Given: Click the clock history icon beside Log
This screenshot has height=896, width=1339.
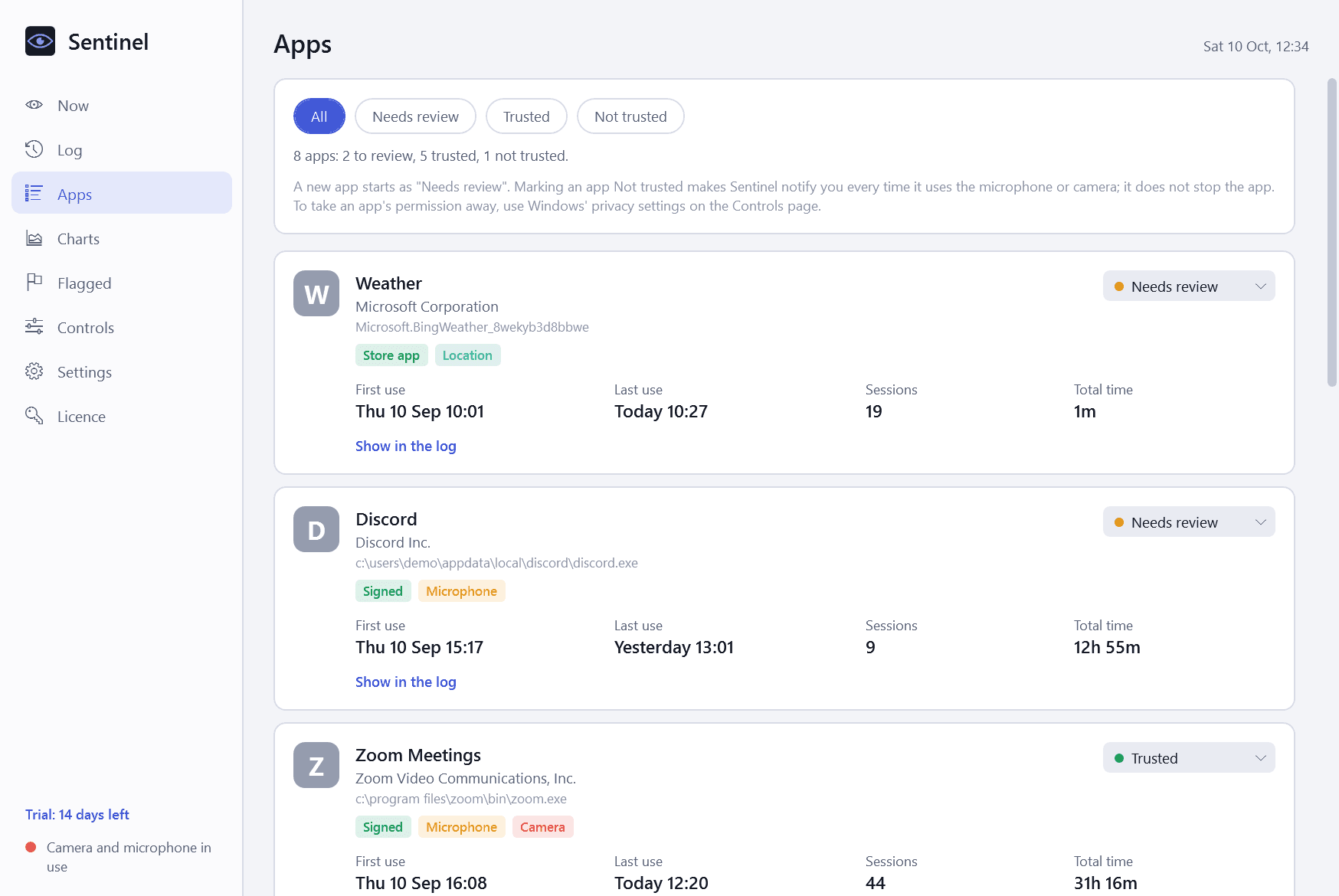Looking at the screenshot, I should [x=34, y=149].
